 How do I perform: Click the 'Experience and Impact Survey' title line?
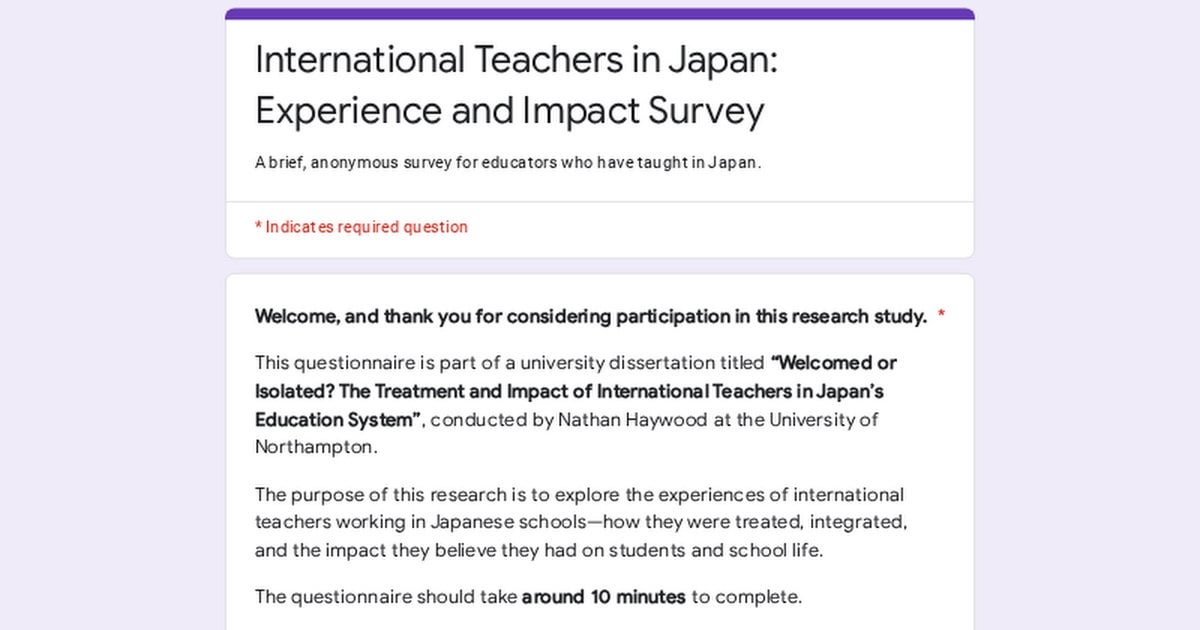click(x=510, y=111)
